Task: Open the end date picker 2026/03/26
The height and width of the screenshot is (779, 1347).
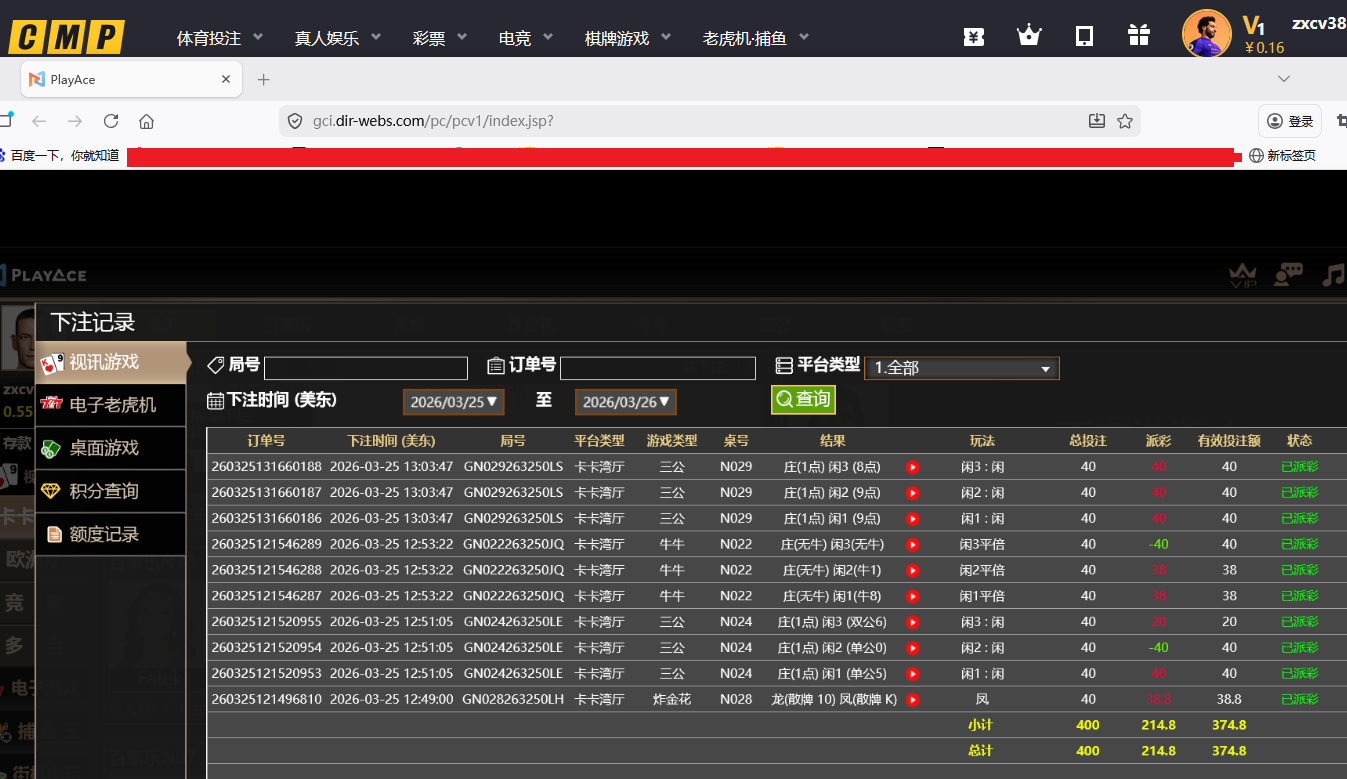Action: tap(625, 402)
